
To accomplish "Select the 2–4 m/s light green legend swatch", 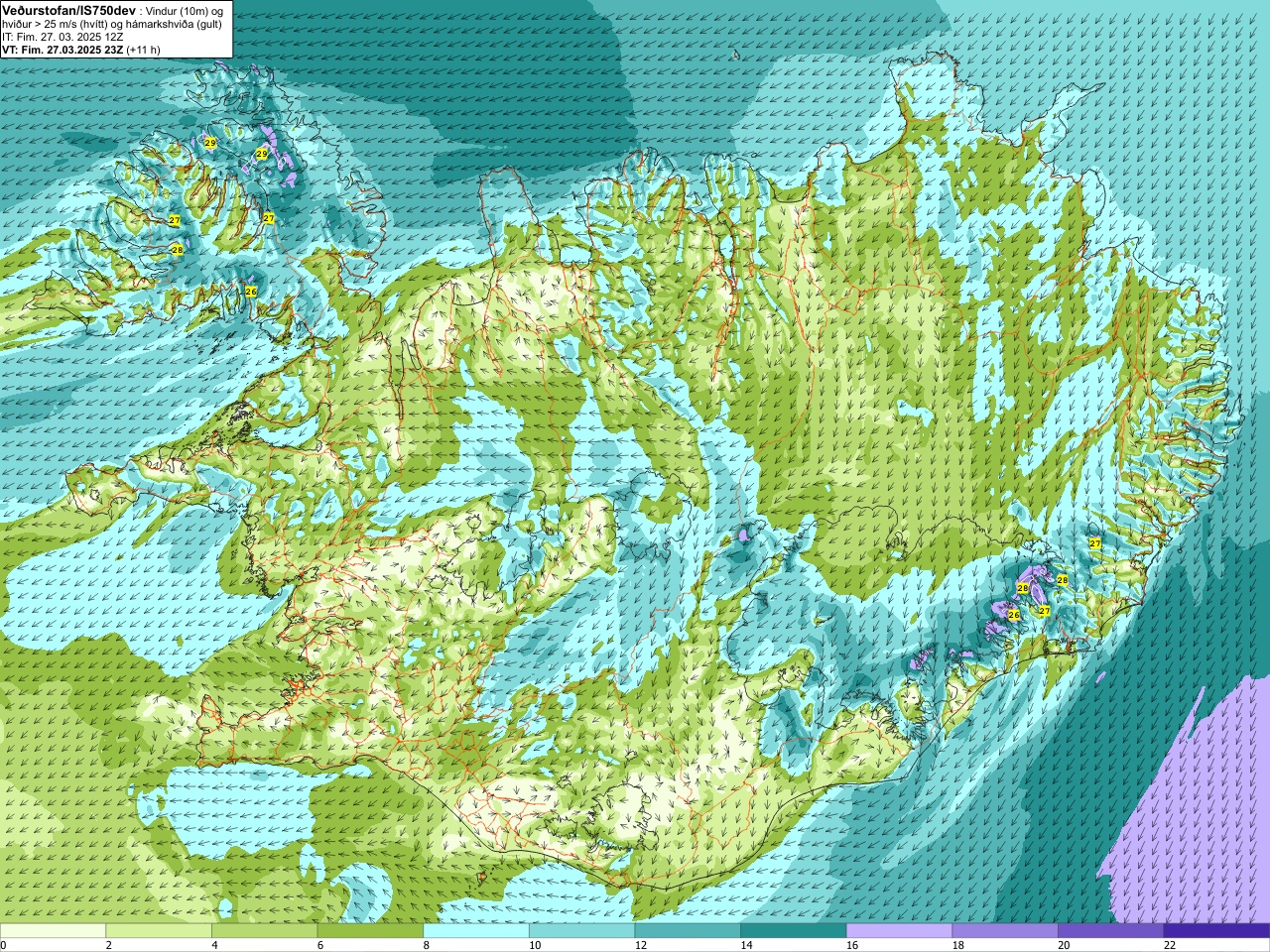I will point(159,931).
